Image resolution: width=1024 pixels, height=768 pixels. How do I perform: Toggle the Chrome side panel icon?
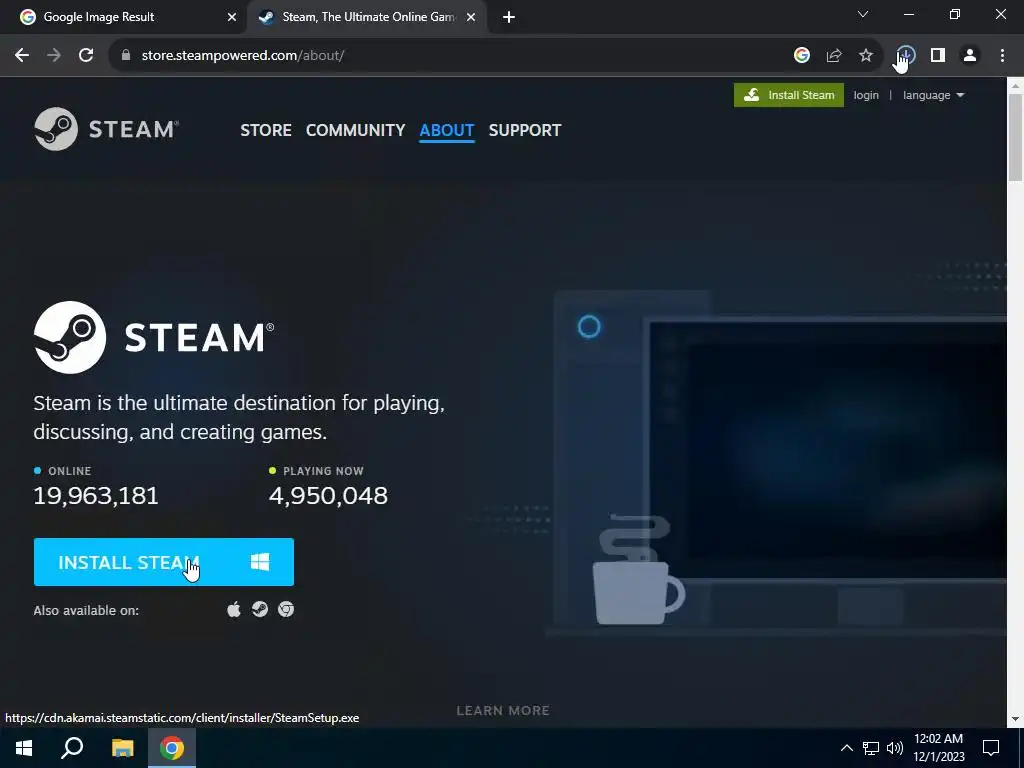(938, 56)
